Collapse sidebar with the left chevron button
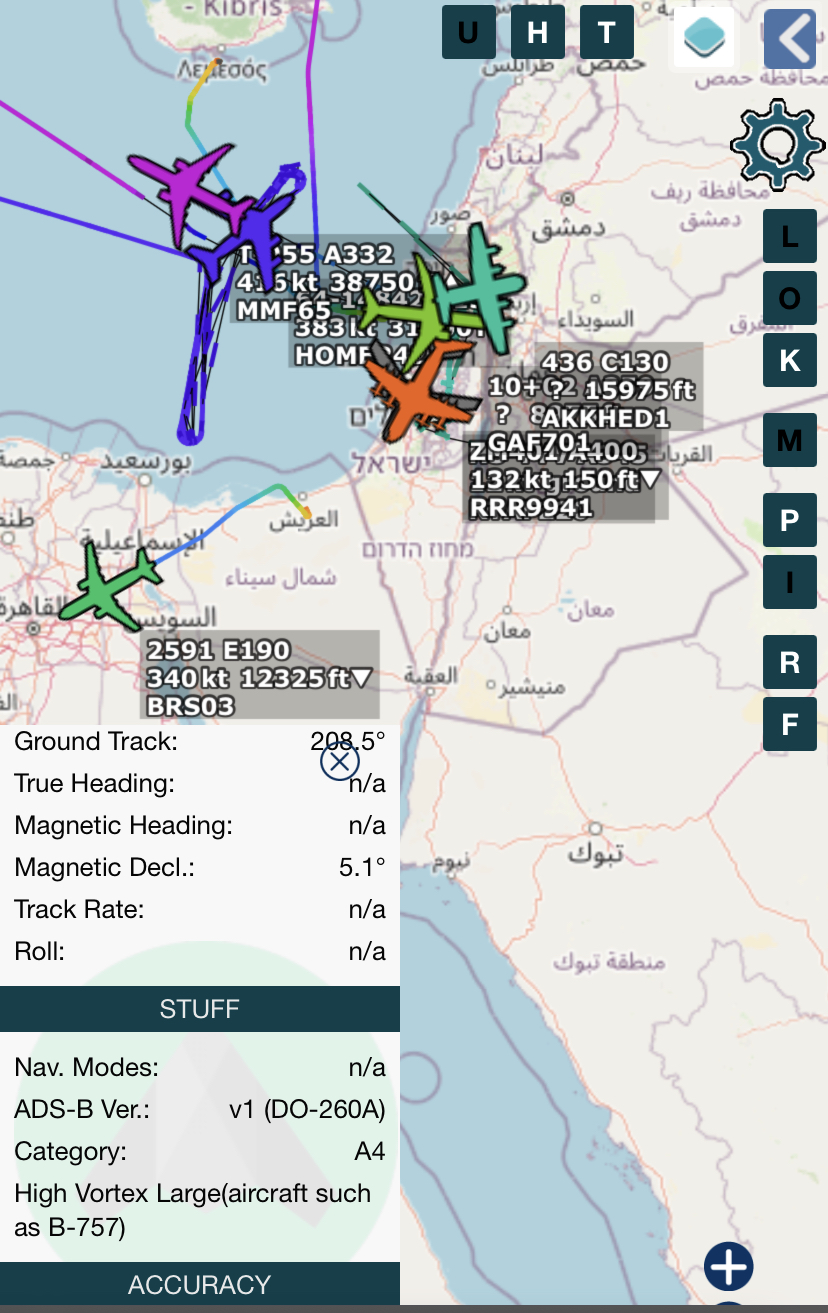This screenshot has width=828, height=1313. (x=790, y=39)
